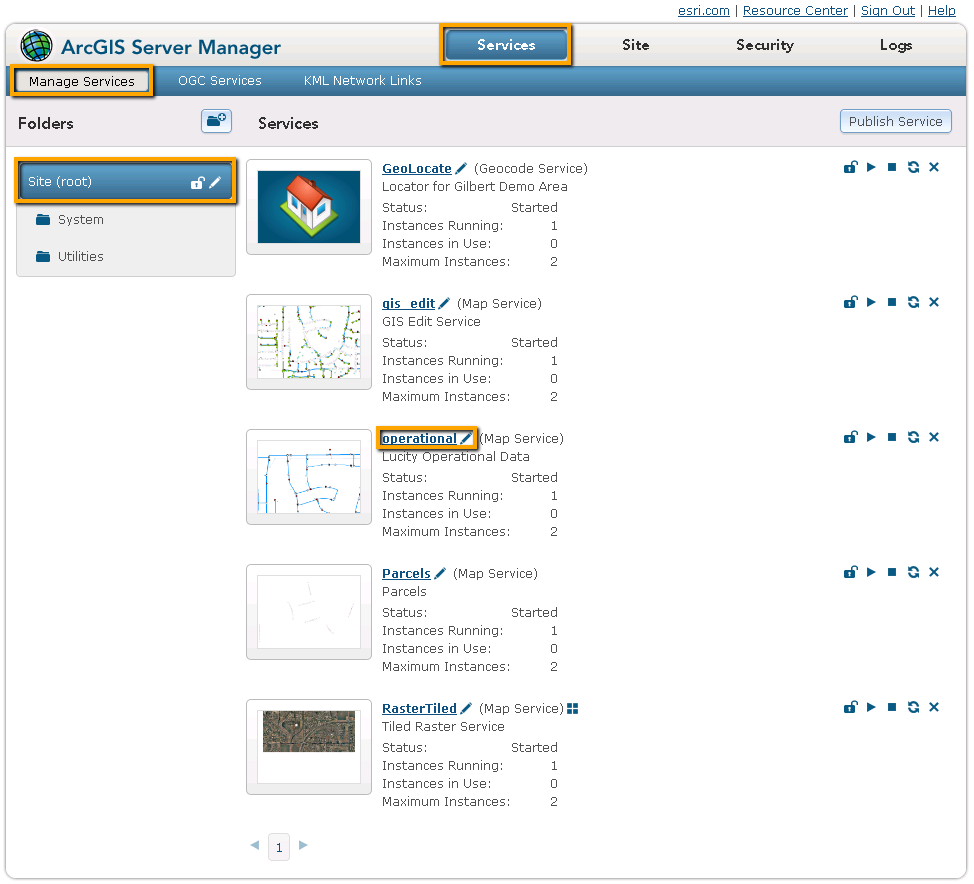View caching status icon beside RasterTiled
Viewport: 974px width, 884px height.
[x=571, y=707]
